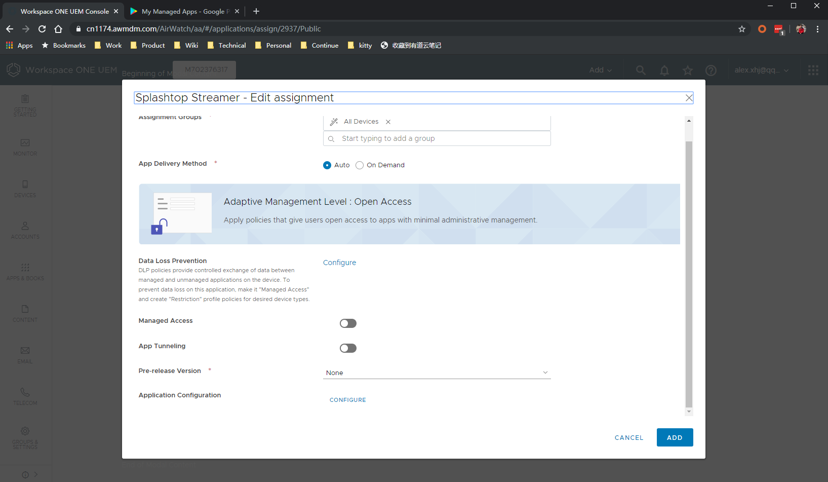Open a new browser tab
The width and height of the screenshot is (828, 482).
point(256,11)
